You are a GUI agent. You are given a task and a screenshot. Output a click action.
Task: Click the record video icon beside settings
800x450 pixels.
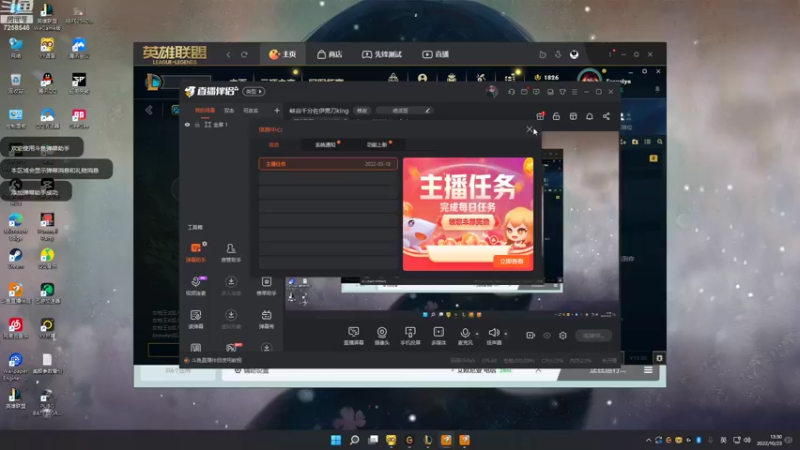[531, 335]
